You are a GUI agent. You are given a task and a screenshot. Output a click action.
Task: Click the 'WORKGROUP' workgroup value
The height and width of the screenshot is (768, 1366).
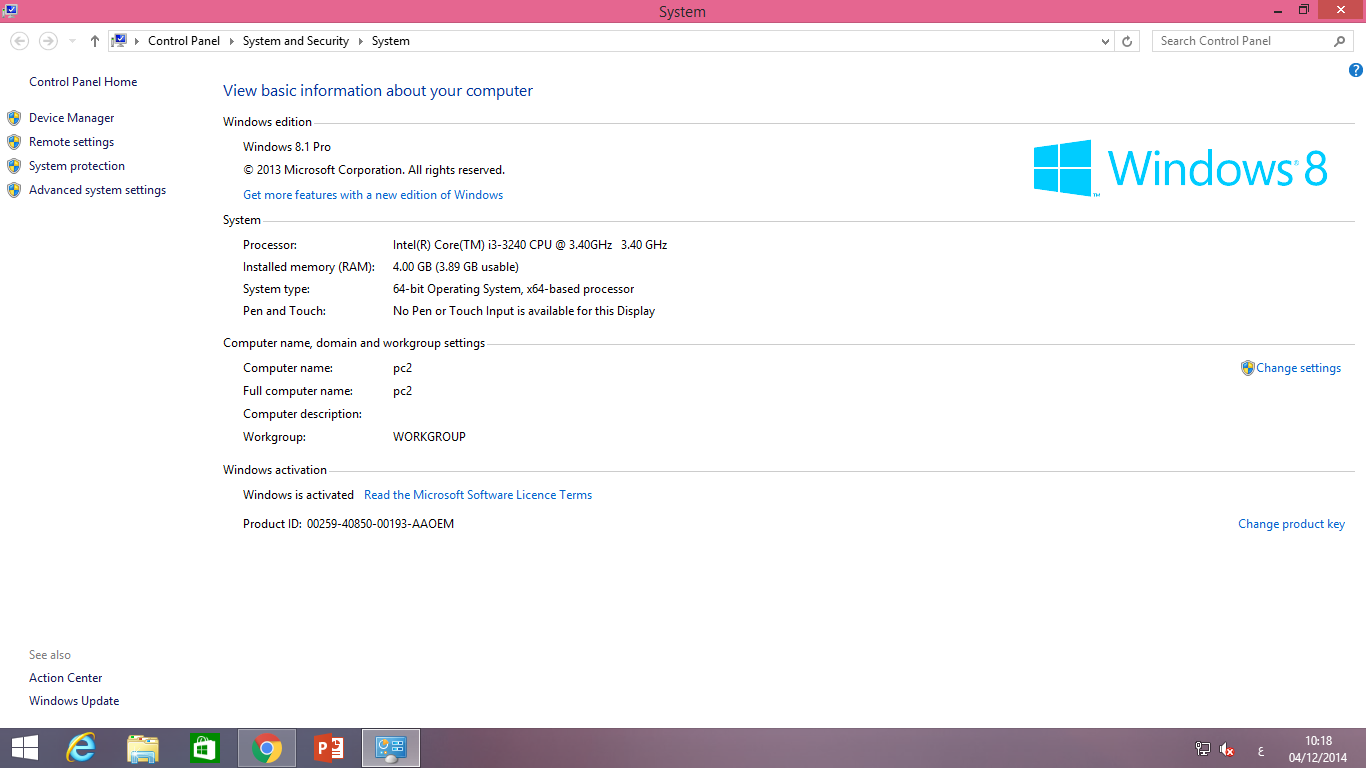[x=429, y=437]
